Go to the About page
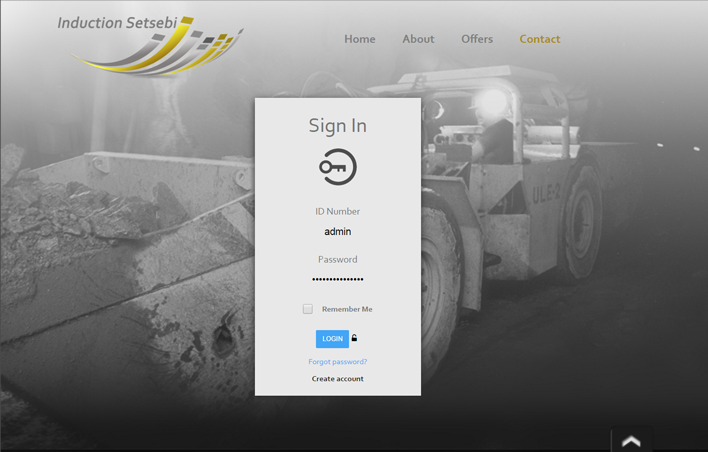 pos(418,39)
